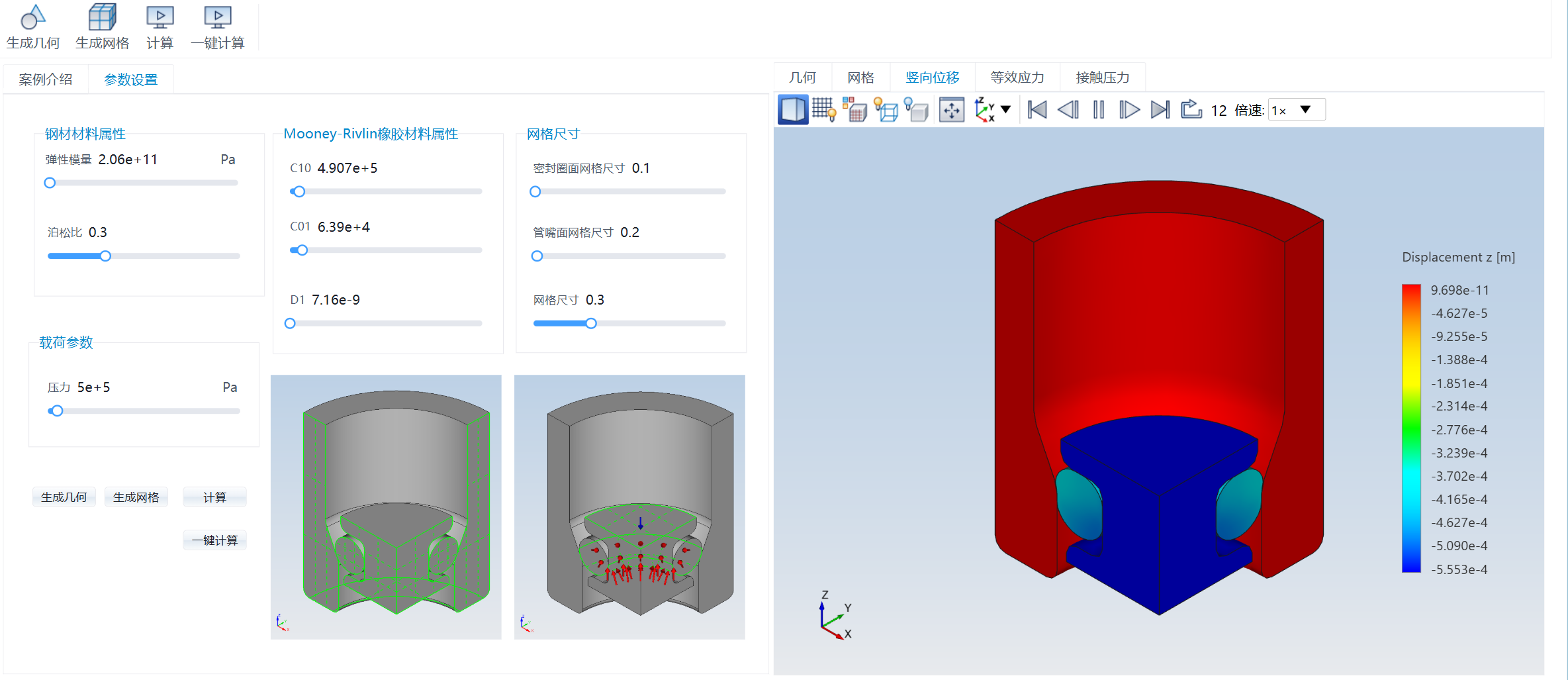Click legend value 9.698e-11

(x=1459, y=290)
